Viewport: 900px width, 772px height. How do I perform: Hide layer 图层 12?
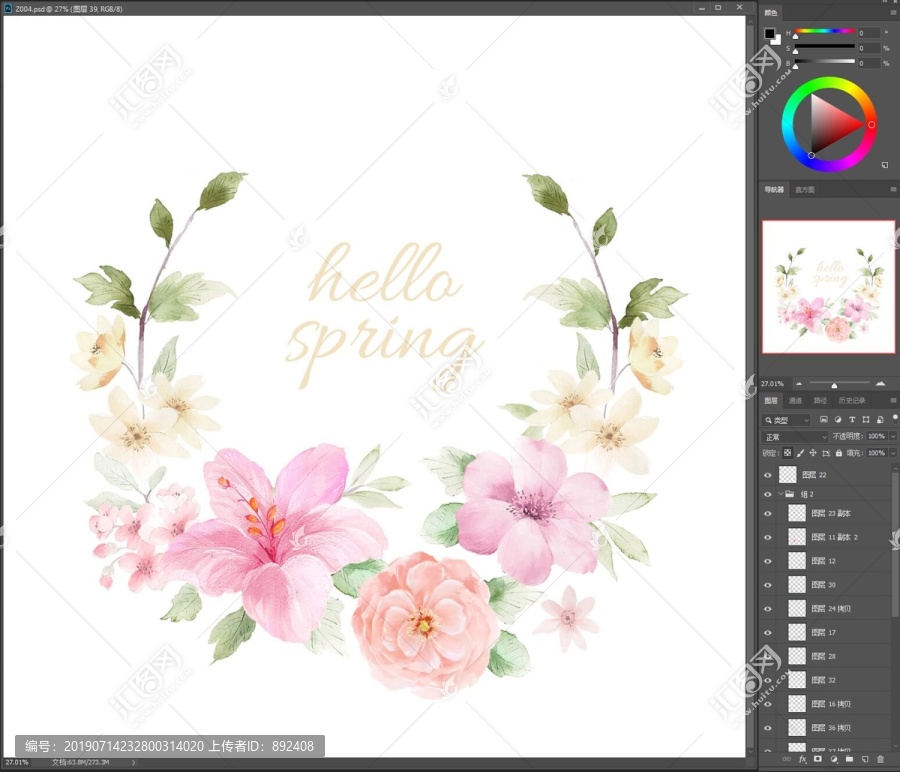point(768,561)
